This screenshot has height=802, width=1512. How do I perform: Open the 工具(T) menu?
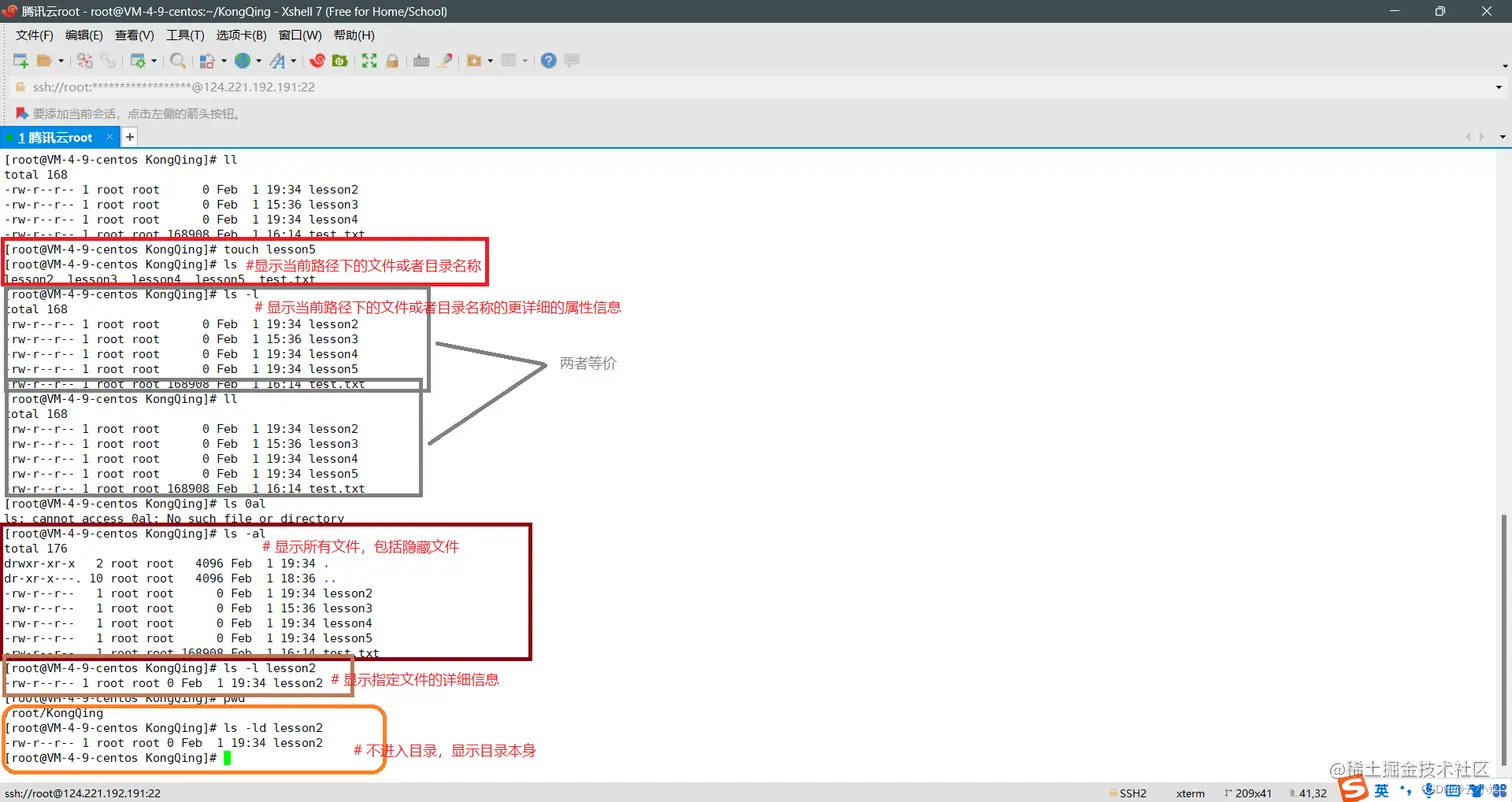185,35
